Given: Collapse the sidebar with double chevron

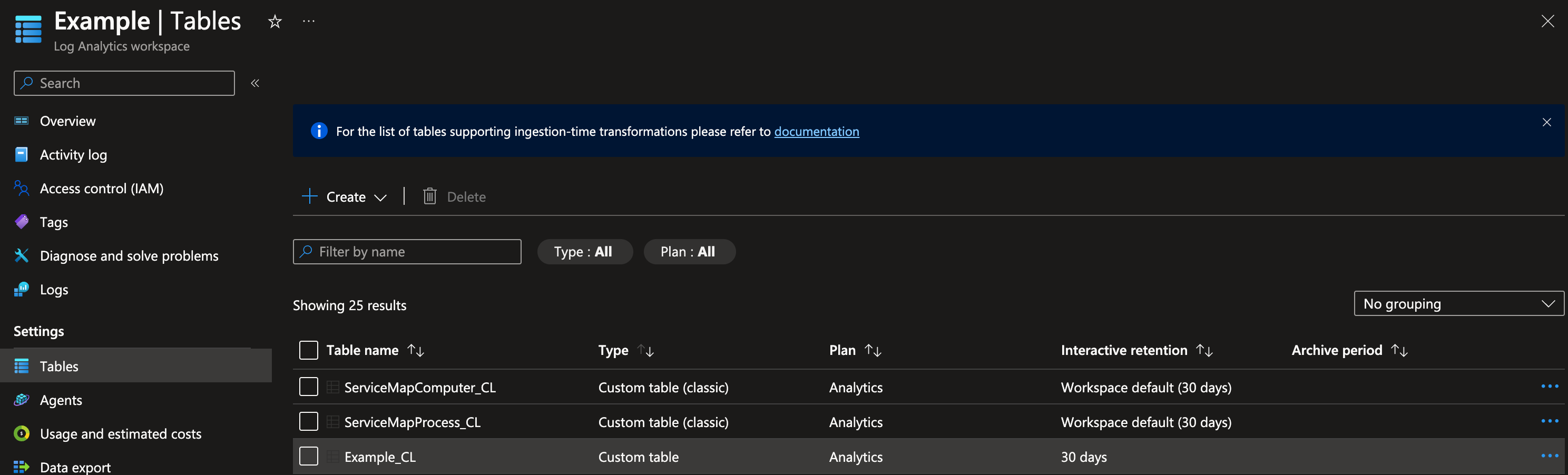Looking at the screenshot, I should [255, 83].
